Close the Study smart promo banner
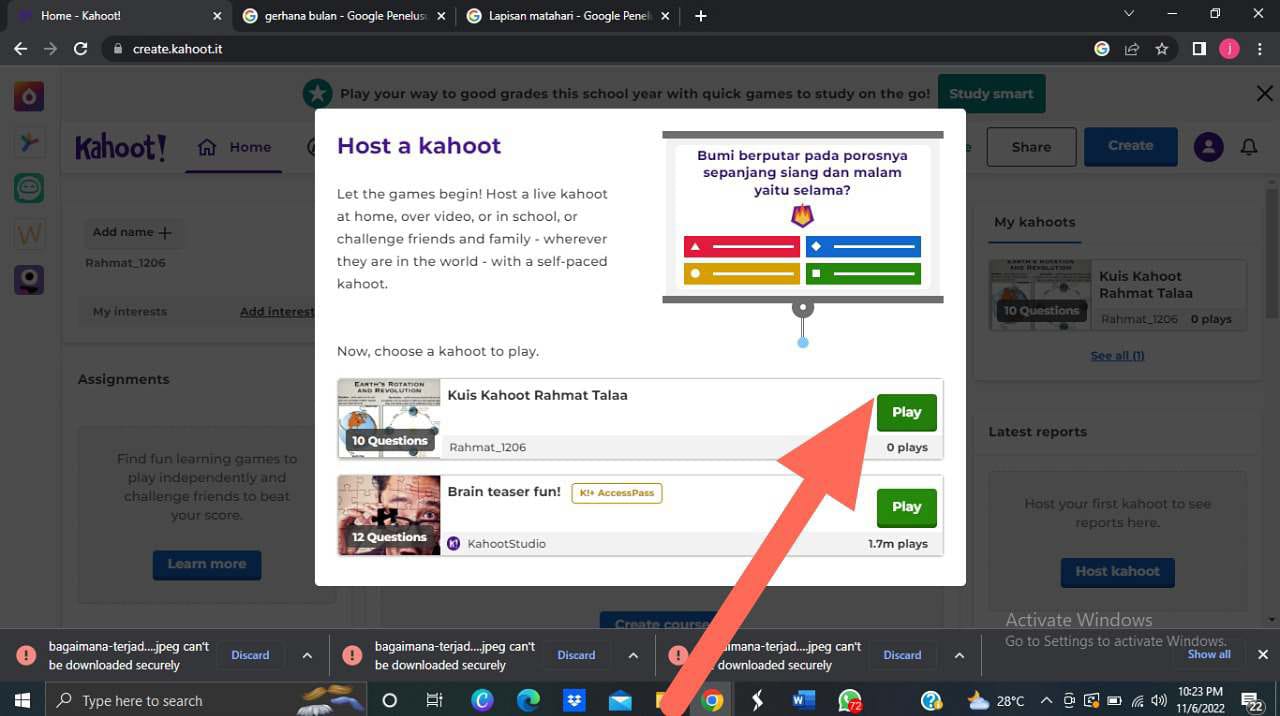This screenshot has width=1280, height=716. point(1264,94)
